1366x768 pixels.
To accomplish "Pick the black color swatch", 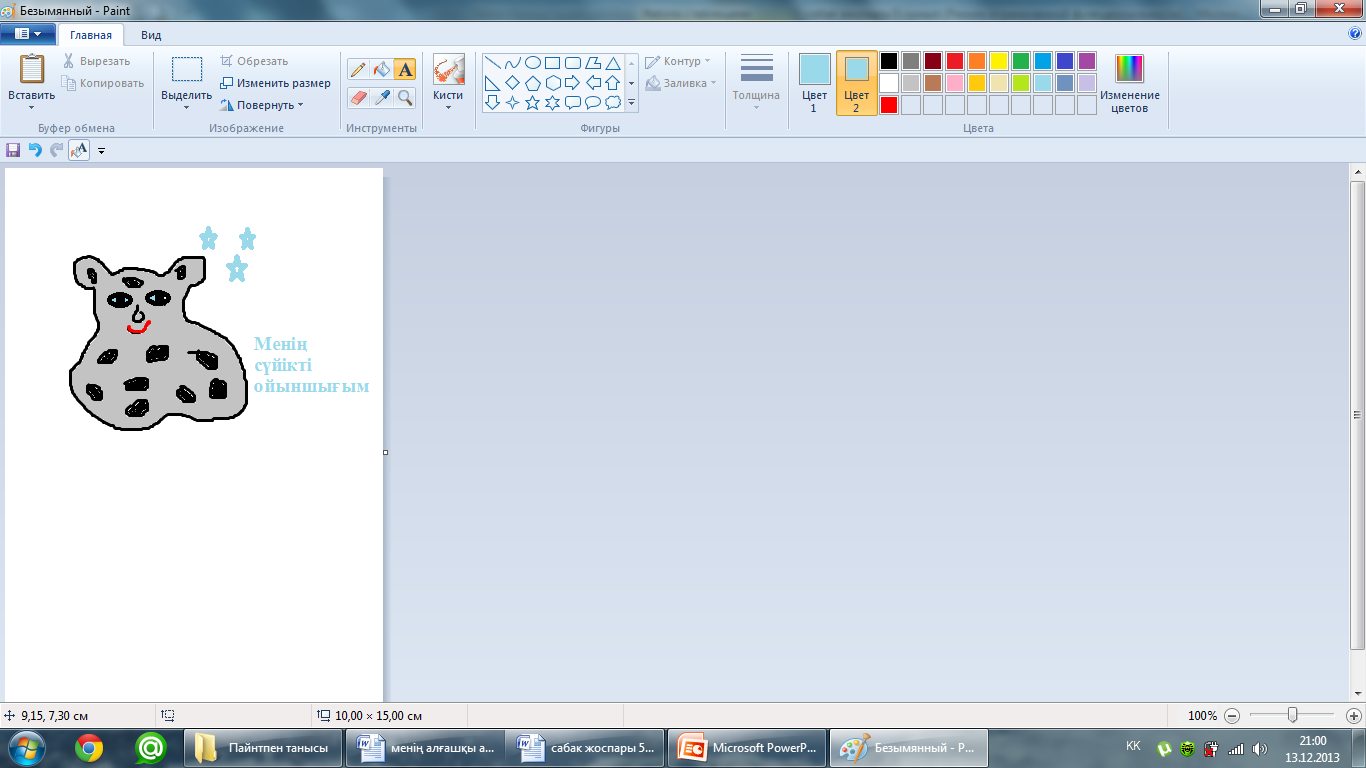I will pyautogui.click(x=889, y=61).
